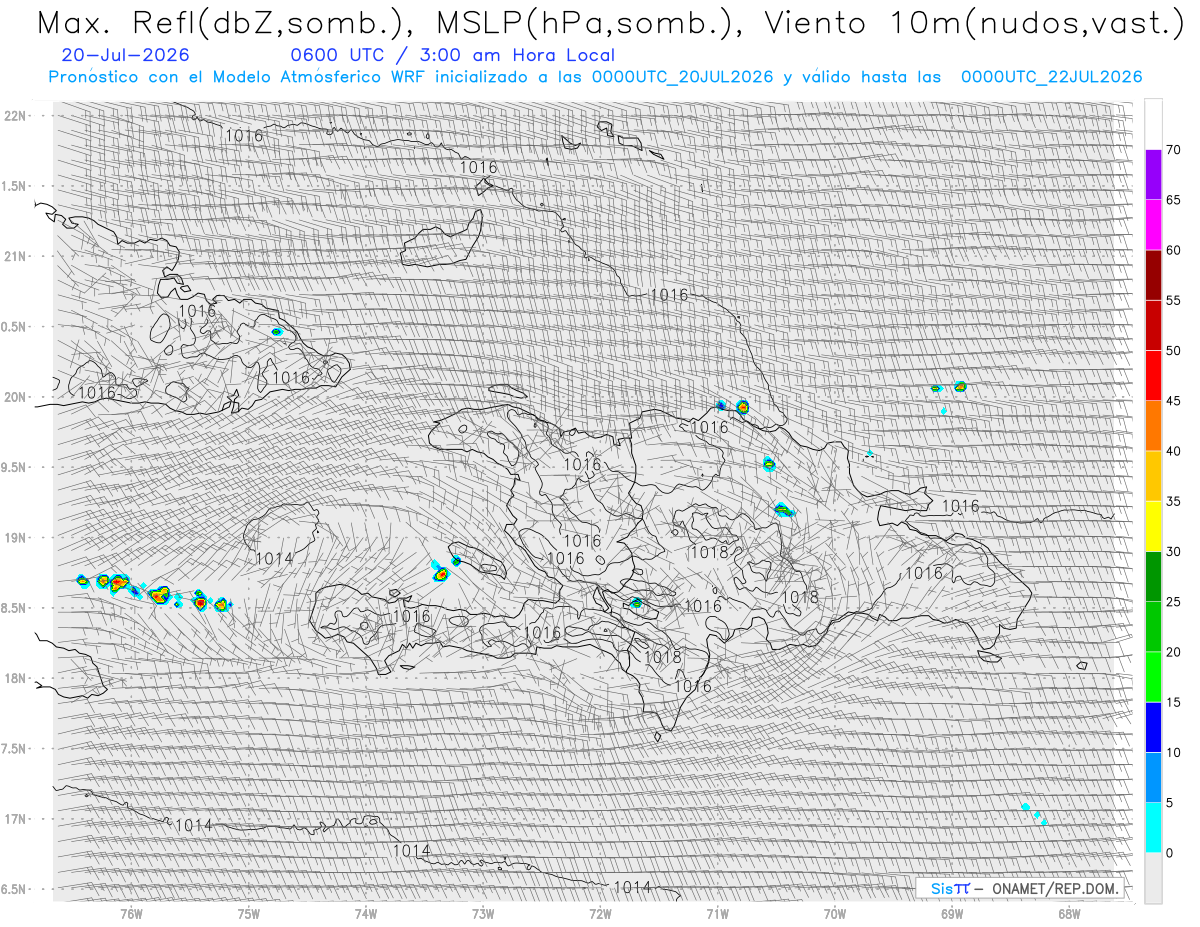Click the '45' value on the color scale

coord(1174,401)
